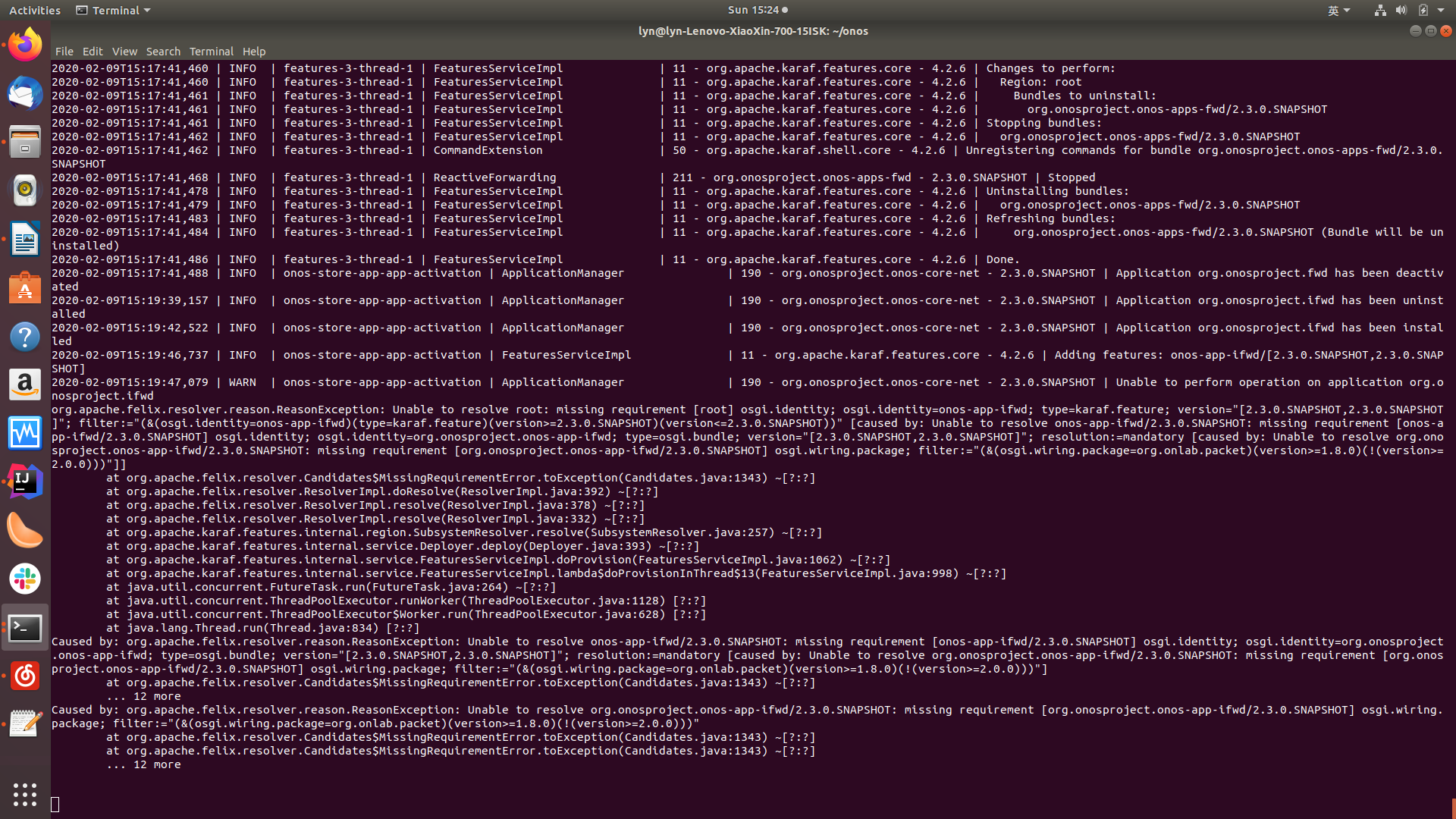
Task: Expand the Terminal app menu in top bar
Action: click(x=114, y=11)
